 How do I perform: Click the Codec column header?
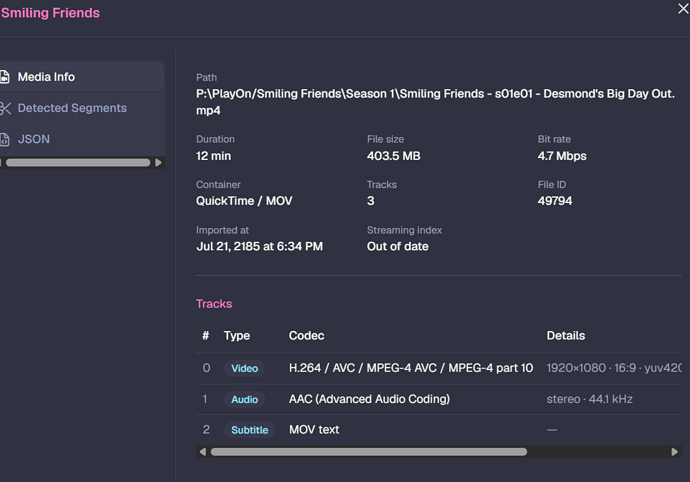306,335
